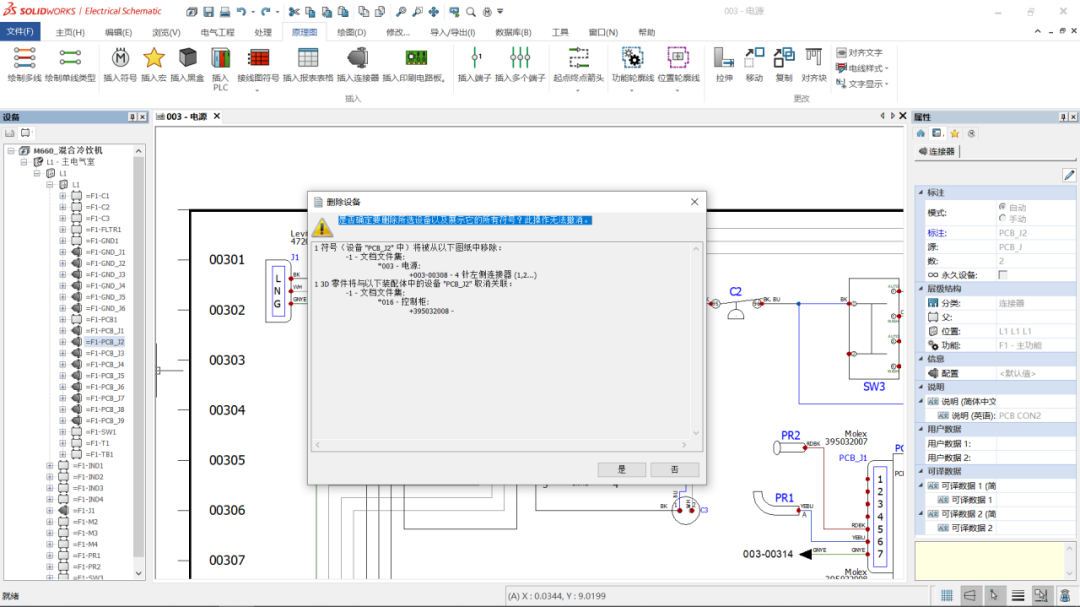Click the 是 button in delete dialog
This screenshot has height=607, width=1080.
coord(622,468)
